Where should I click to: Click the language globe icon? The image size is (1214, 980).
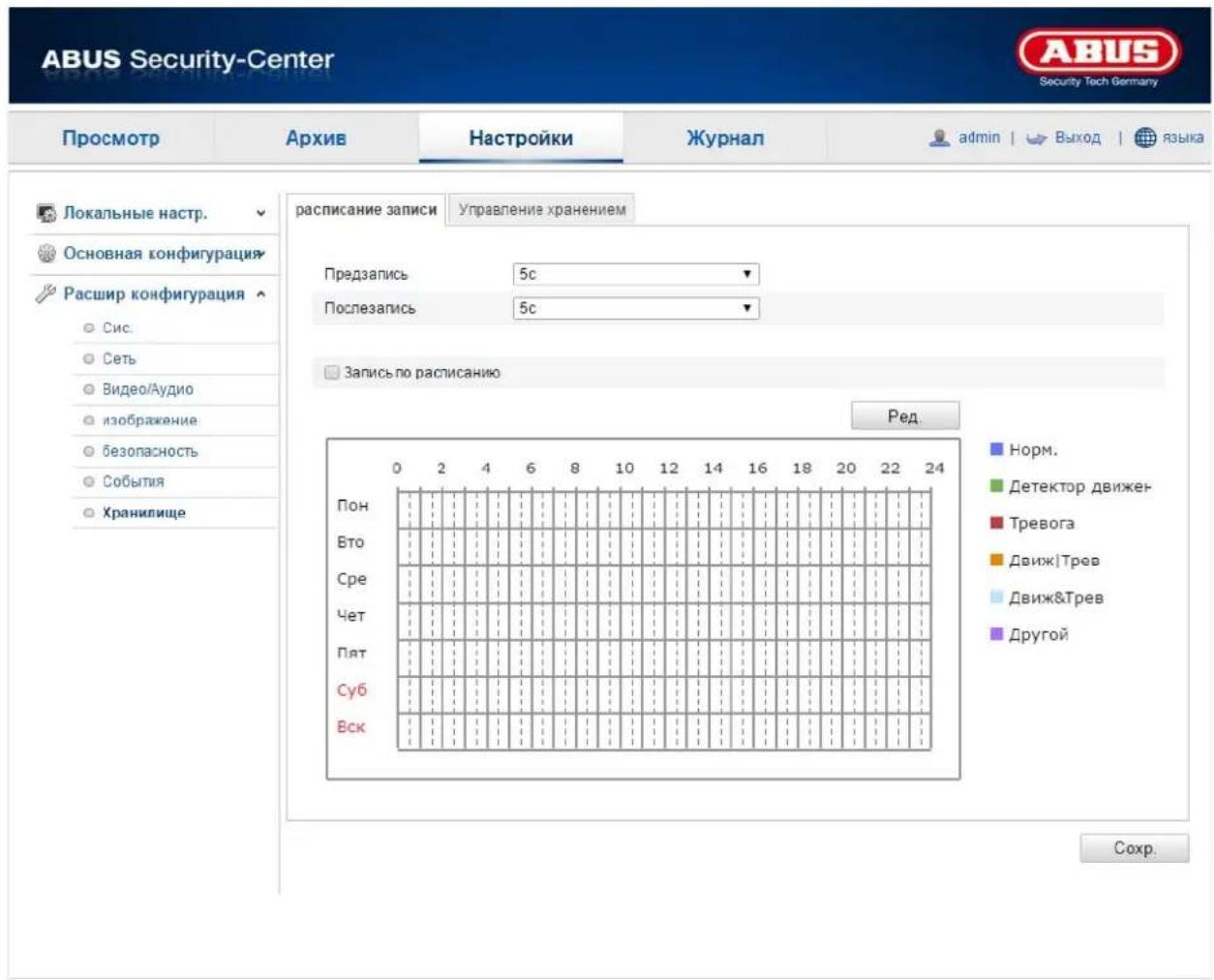(1145, 138)
